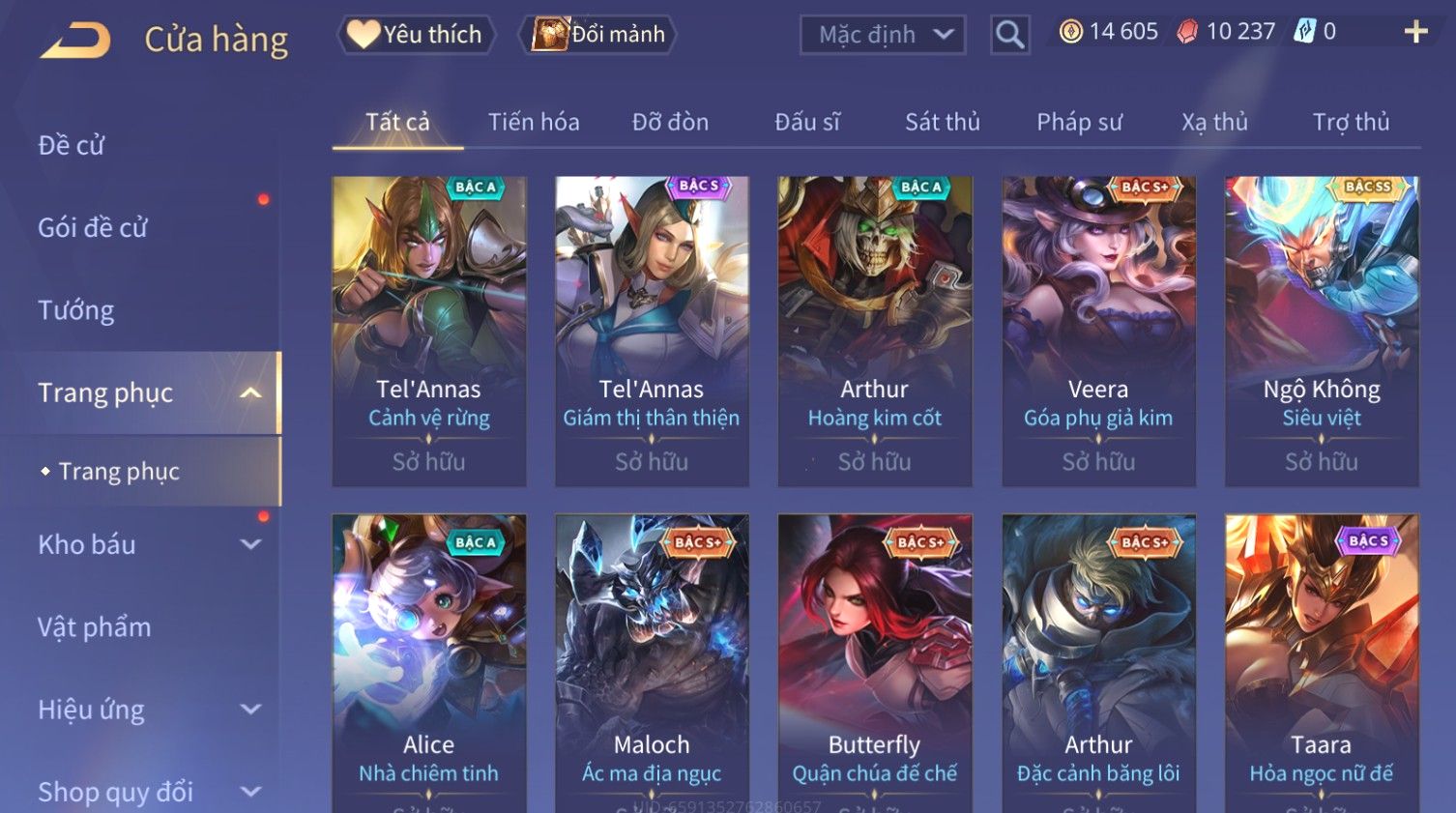Switch to the Pháp sư tab
The image size is (1456, 813).
tap(1079, 122)
